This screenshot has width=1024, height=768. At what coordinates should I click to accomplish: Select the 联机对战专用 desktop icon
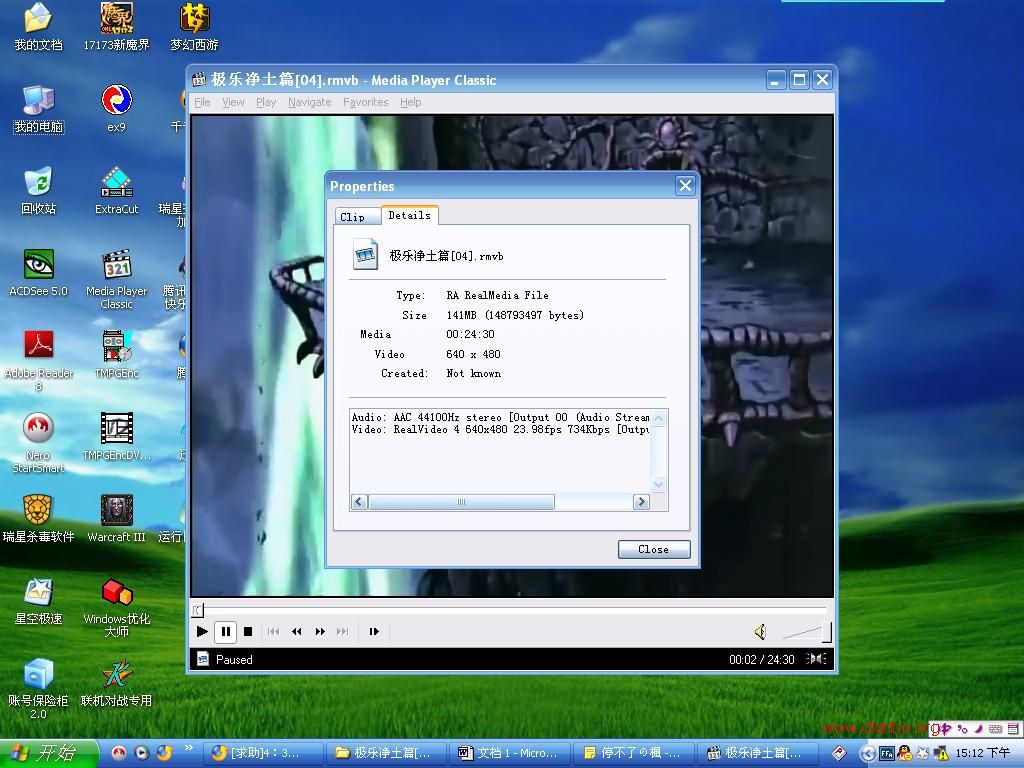click(116, 683)
